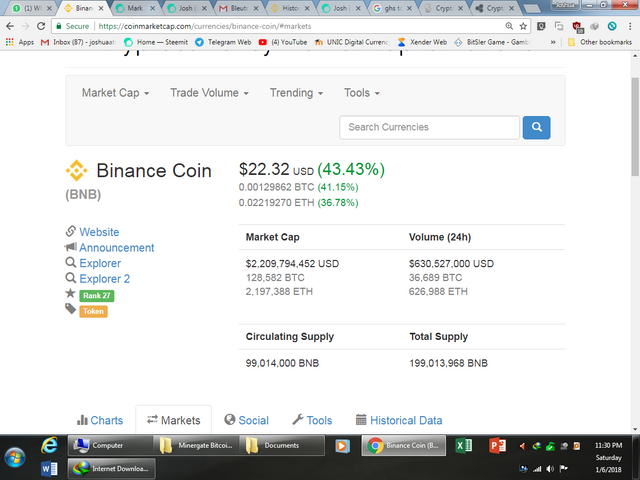640x480 pixels.
Task: Open Documents folder from taskbar
Action: (282, 445)
